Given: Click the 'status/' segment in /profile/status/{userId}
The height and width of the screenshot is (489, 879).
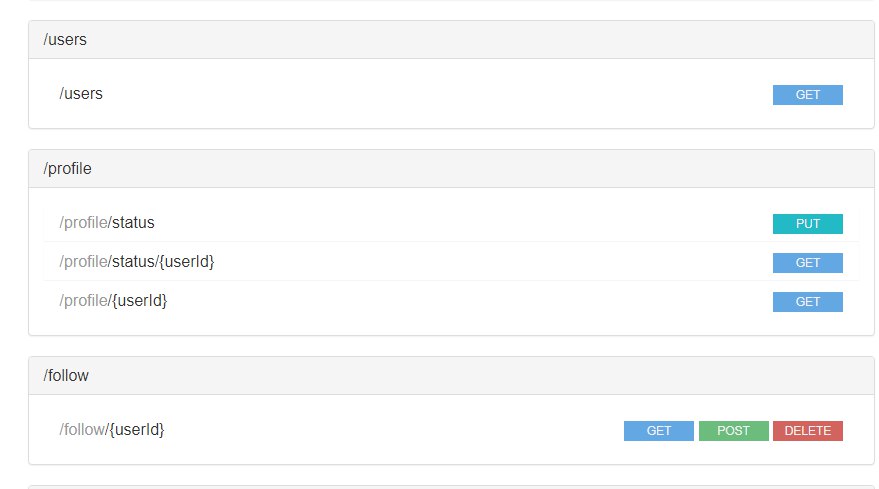Looking at the screenshot, I should pyautogui.click(x=134, y=262).
